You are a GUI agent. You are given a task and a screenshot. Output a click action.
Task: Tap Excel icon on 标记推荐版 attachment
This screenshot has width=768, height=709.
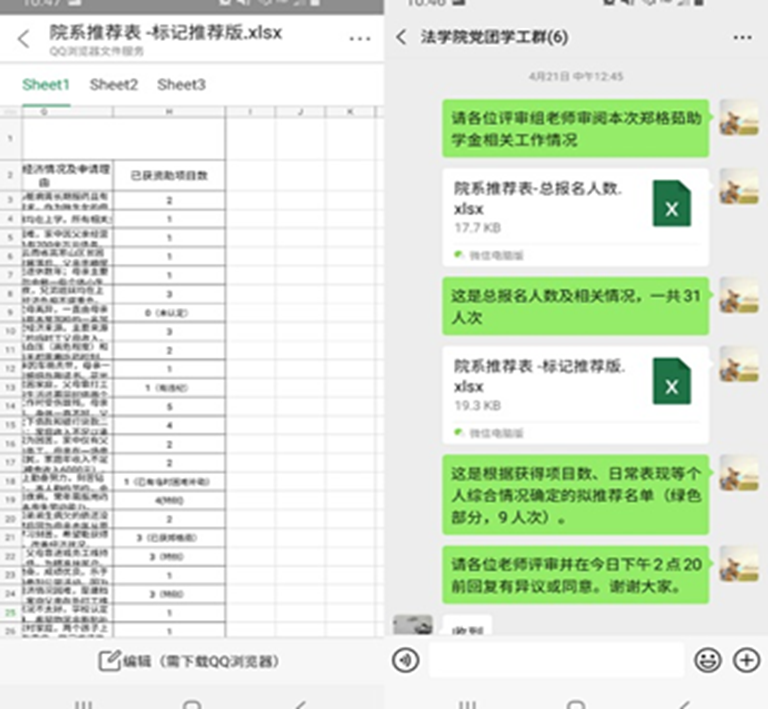pos(671,381)
